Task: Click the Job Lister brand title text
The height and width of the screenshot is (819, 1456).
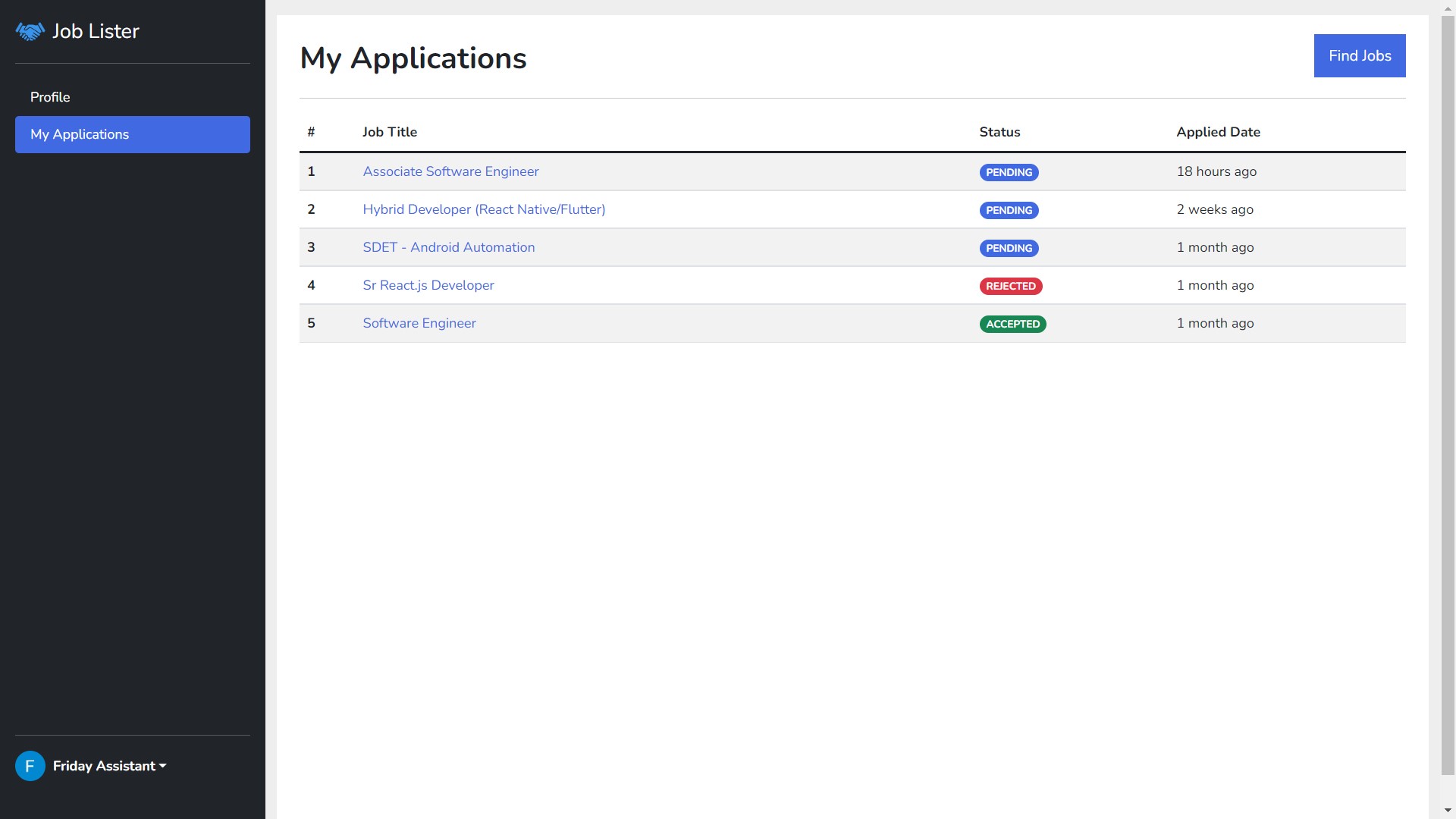Action: point(96,31)
